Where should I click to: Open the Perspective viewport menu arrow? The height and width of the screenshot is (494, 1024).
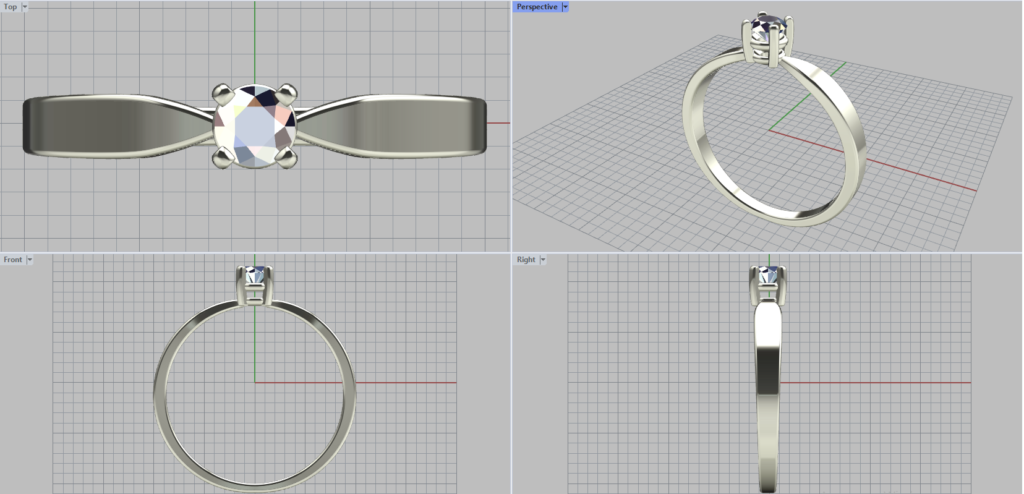pyautogui.click(x=565, y=7)
